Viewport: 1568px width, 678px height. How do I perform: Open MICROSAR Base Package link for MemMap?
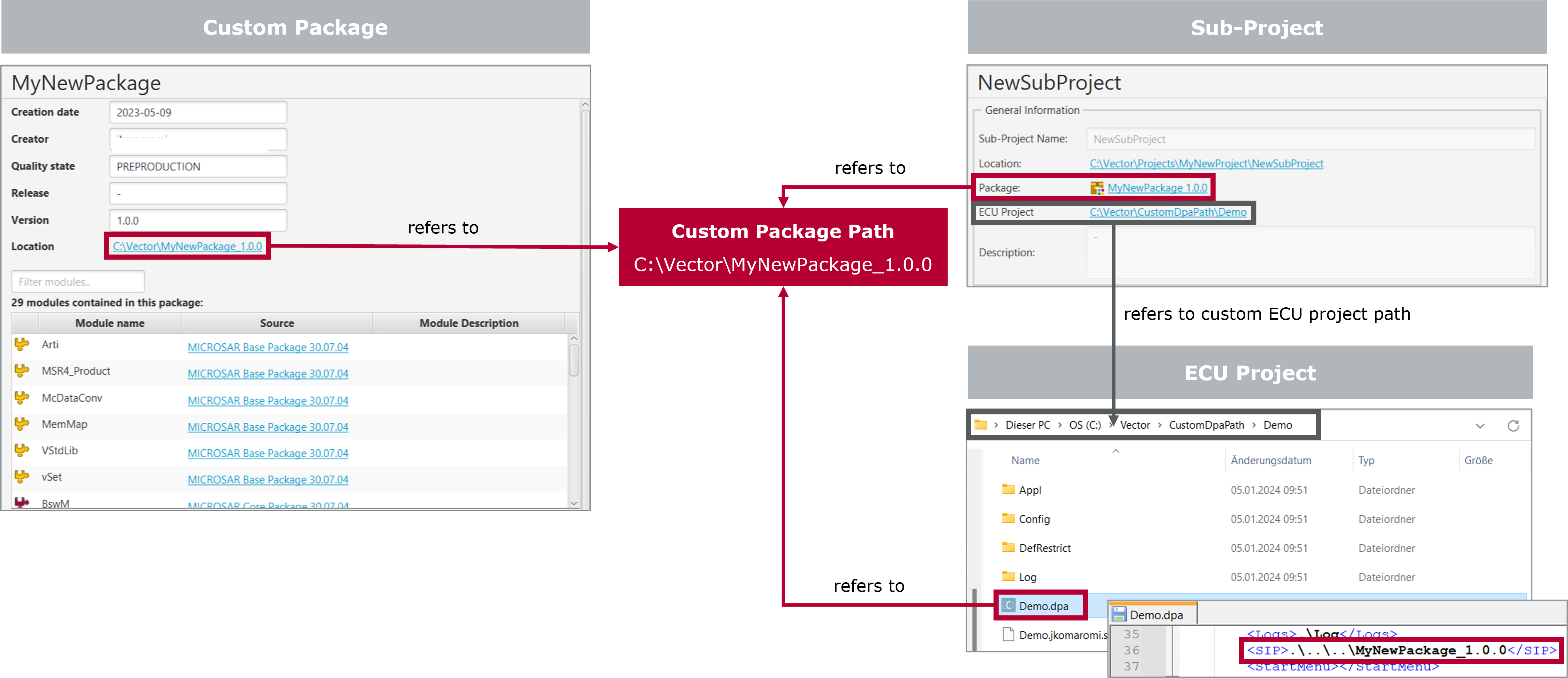pyautogui.click(x=268, y=427)
